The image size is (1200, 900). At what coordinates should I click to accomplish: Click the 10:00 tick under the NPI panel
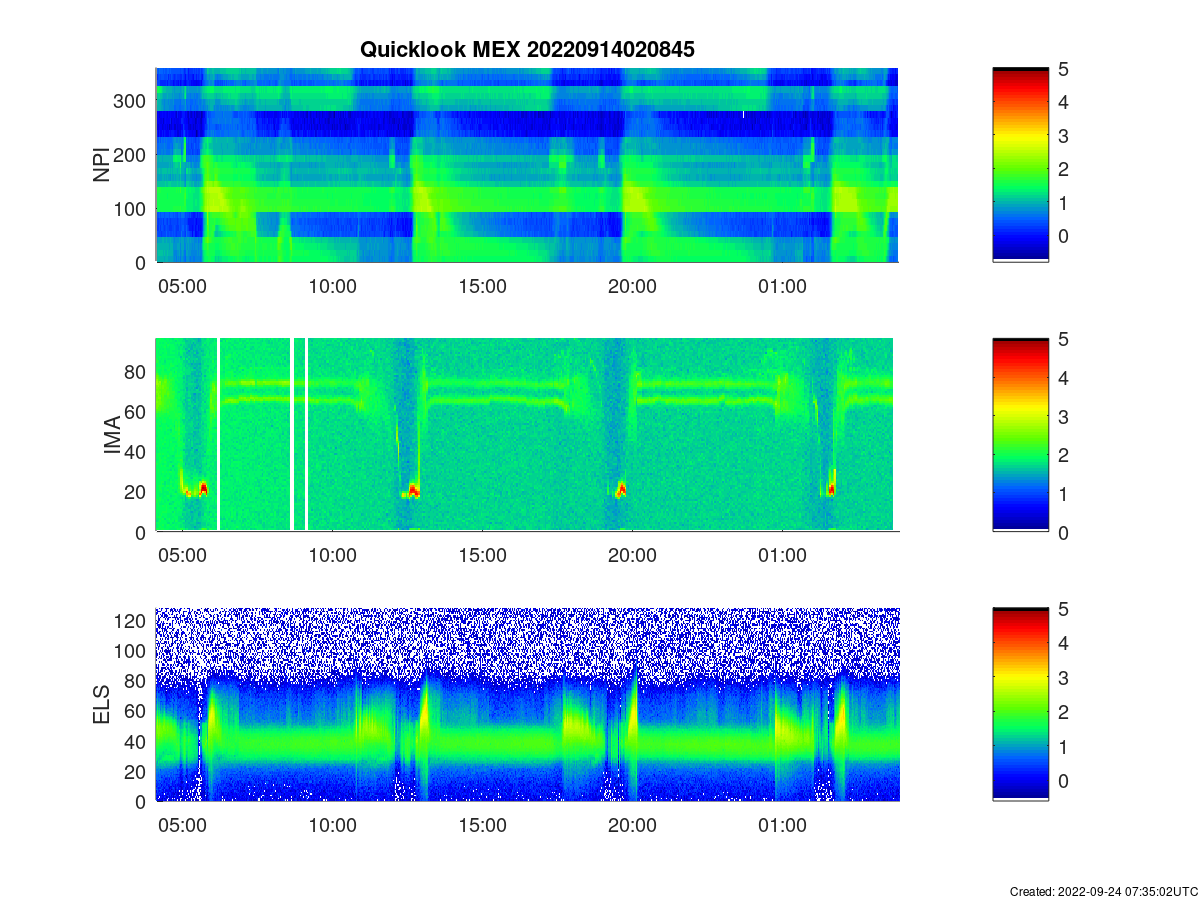click(332, 286)
